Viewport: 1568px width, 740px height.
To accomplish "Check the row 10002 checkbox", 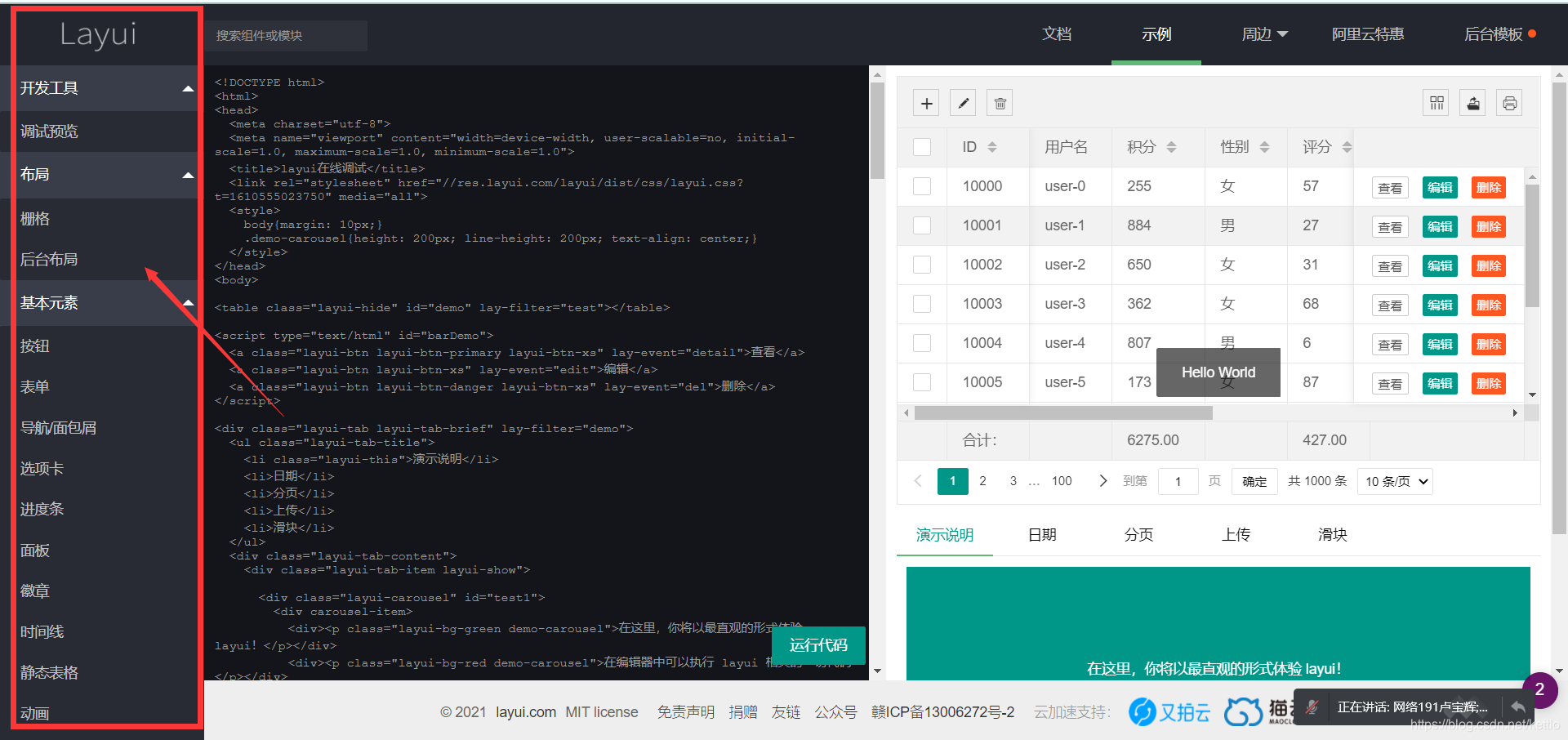I will coord(922,265).
